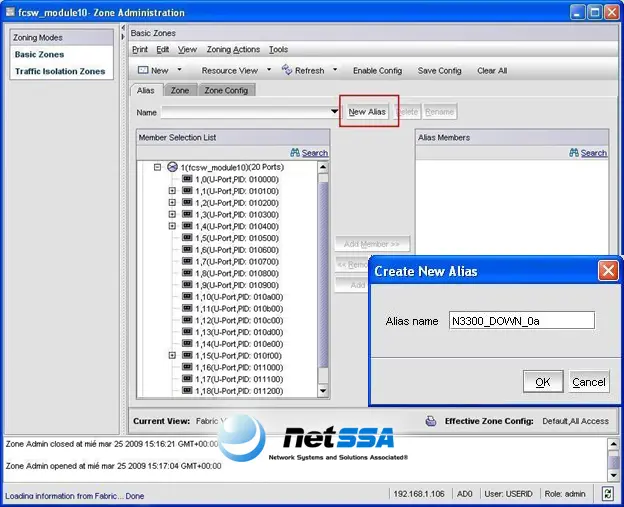Screen dimensions: 624x507
Task: Select Traffic Isolation Zones mode
Action: pos(60,71)
